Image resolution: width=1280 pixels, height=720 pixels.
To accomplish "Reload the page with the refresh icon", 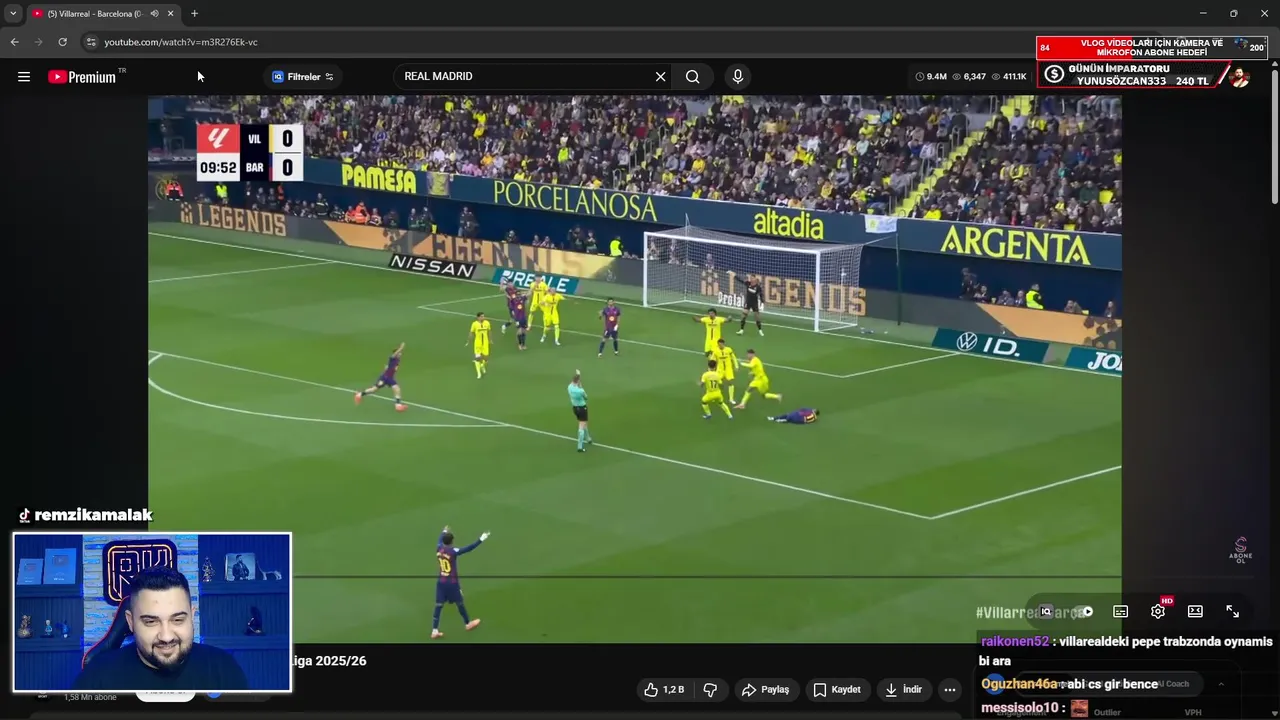I will pyautogui.click(x=62, y=42).
